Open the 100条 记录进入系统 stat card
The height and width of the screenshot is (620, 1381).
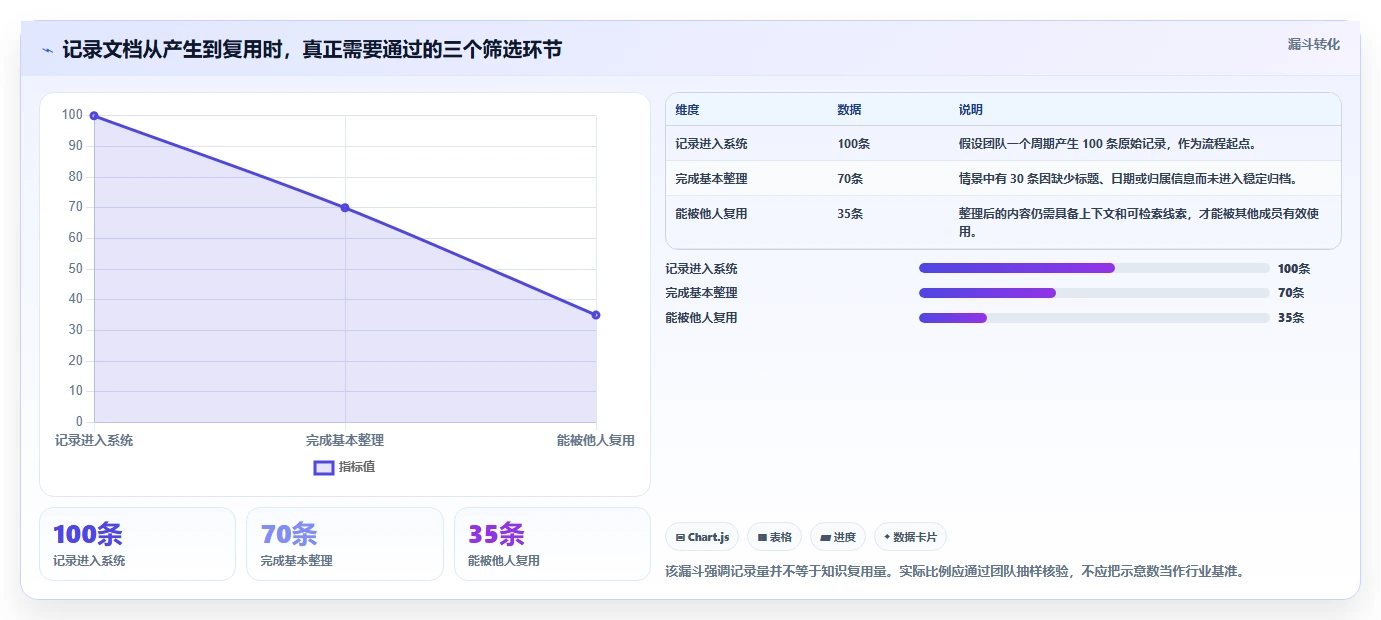[137, 544]
